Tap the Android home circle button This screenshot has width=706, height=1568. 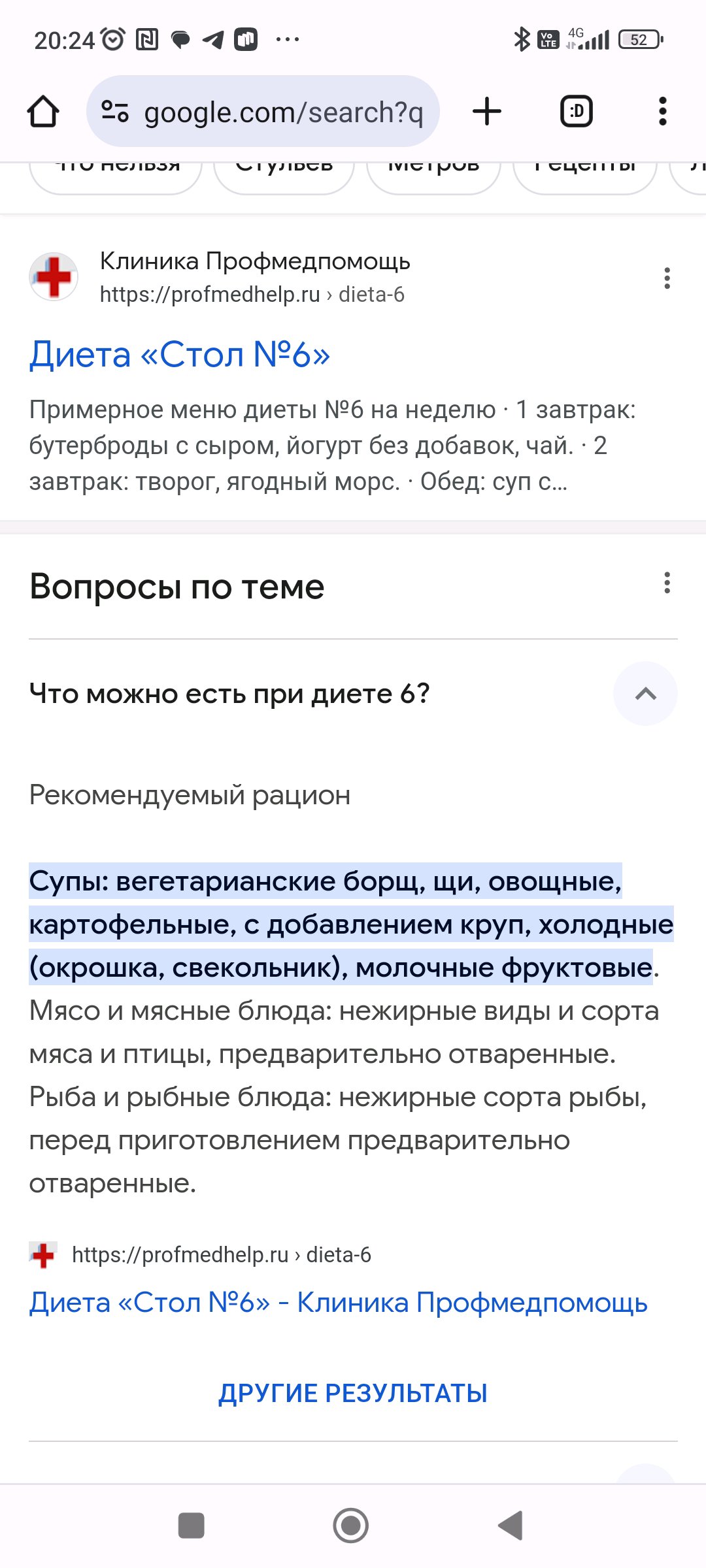coord(351,1526)
